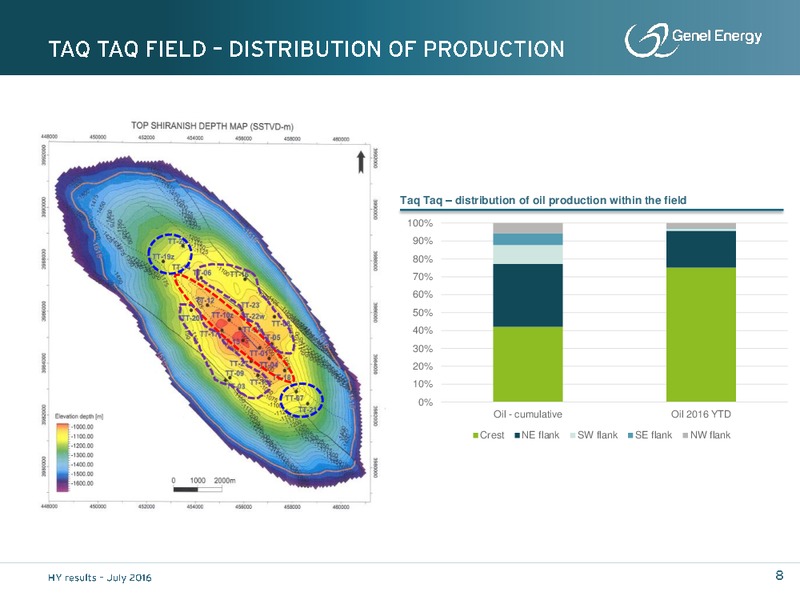Click the grey NW flank segment of 2016 YTD bar

pos(701,226)
